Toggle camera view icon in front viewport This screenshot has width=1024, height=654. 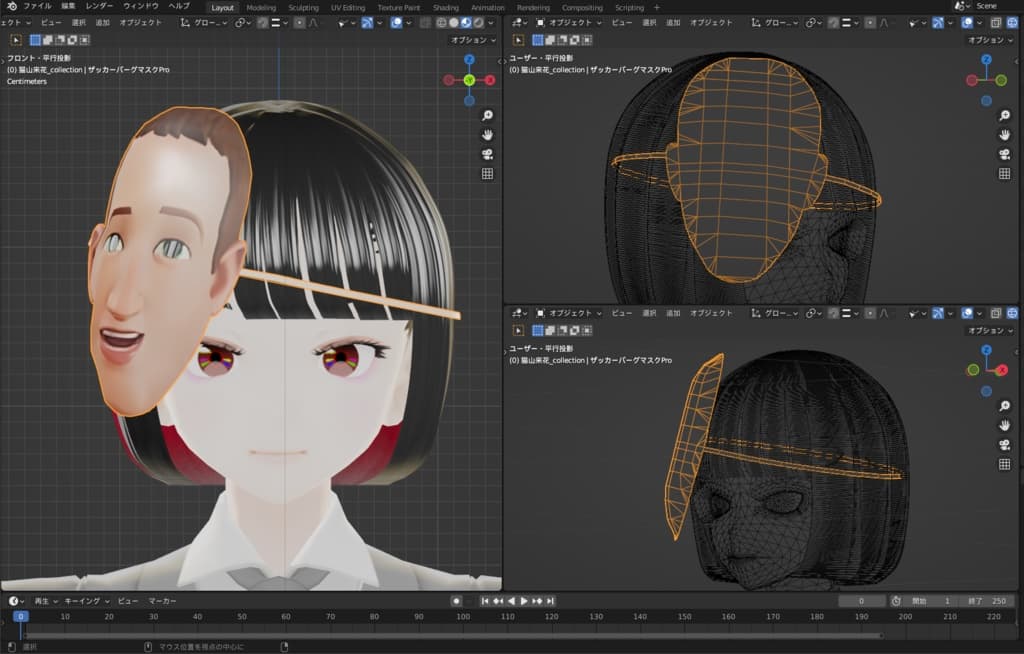click(x=487, y=154)
